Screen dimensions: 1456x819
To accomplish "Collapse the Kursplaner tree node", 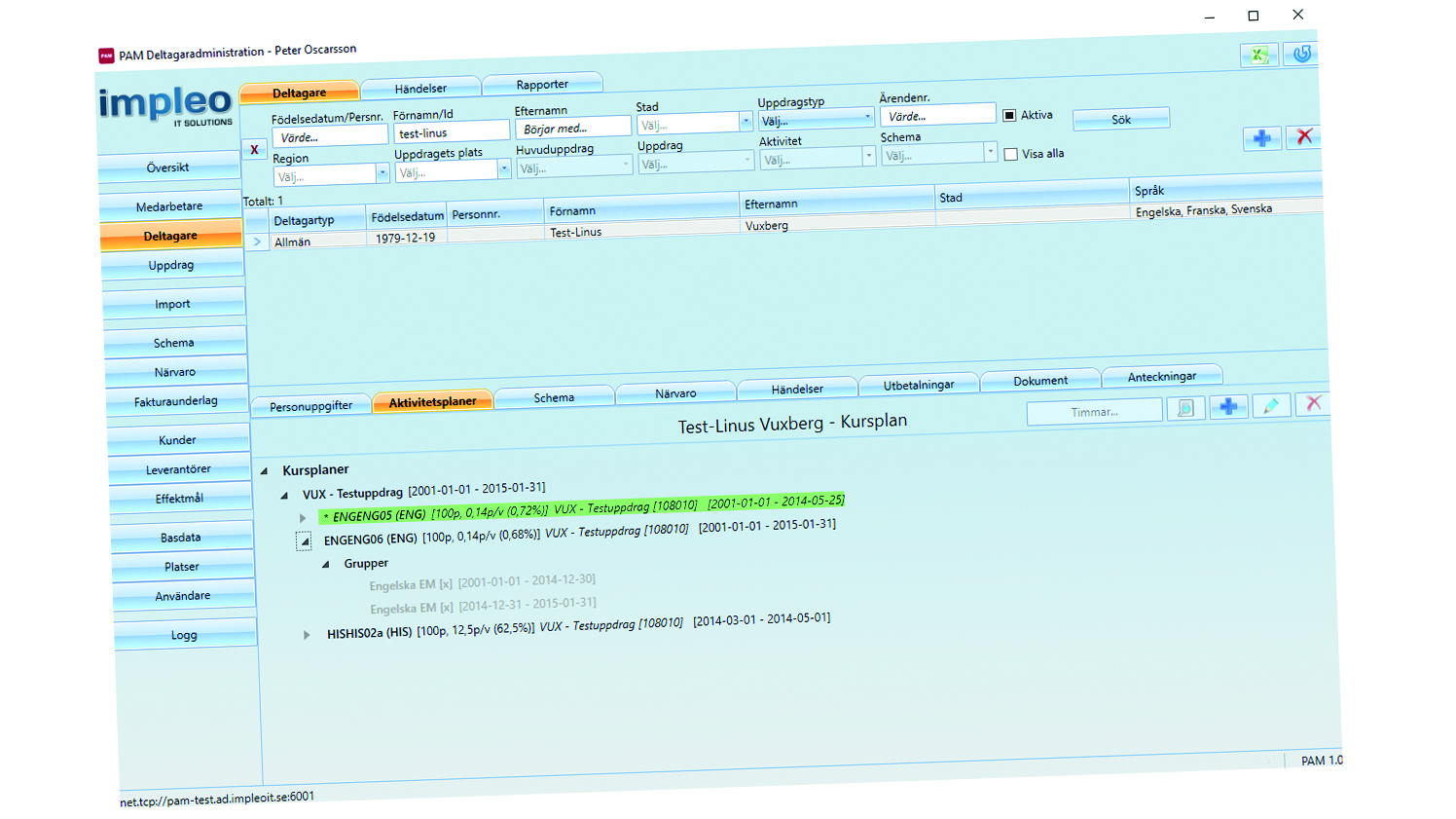I will (x=264, y=471).
